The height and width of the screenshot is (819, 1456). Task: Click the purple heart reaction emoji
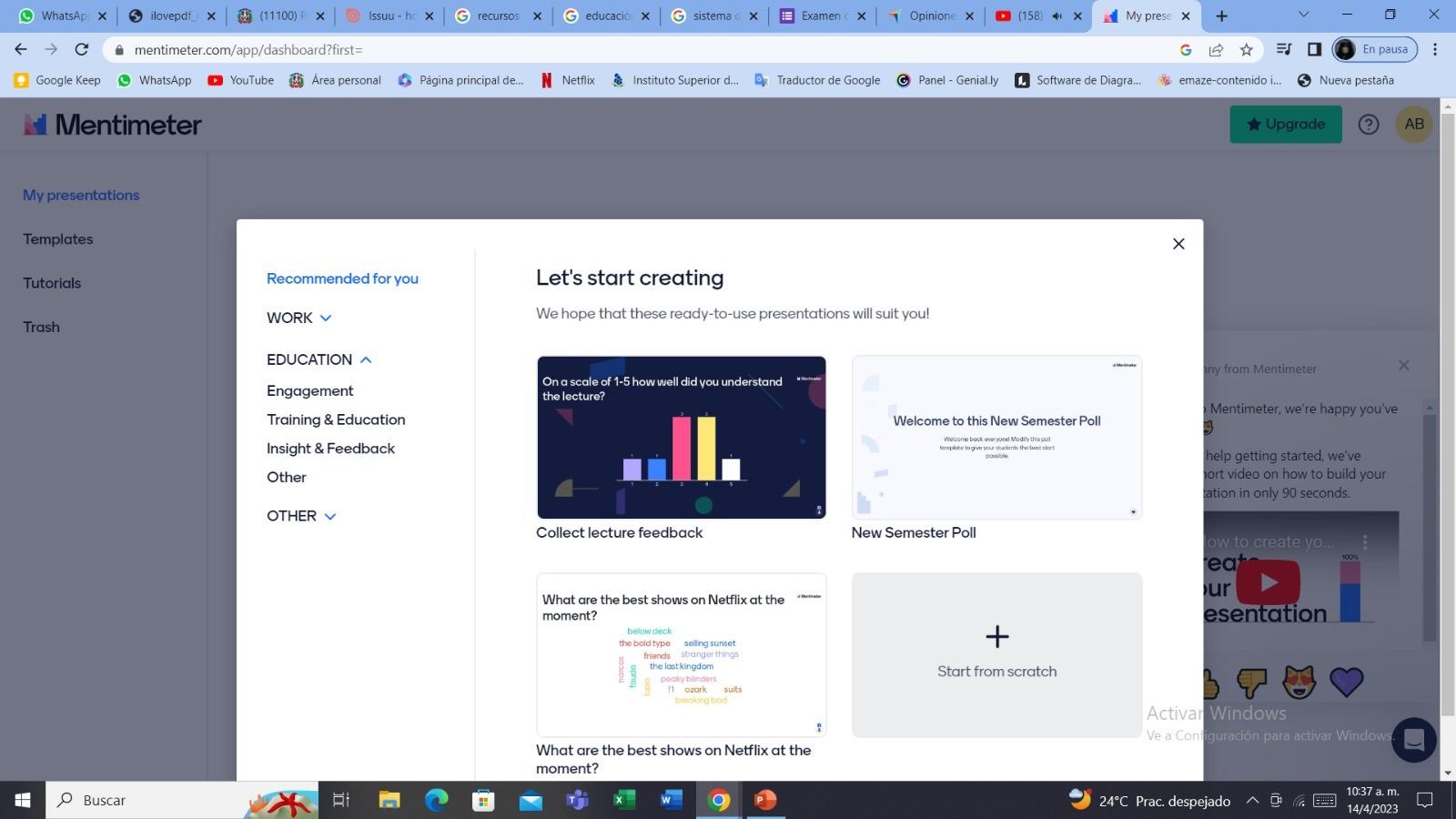(1347, 681)
